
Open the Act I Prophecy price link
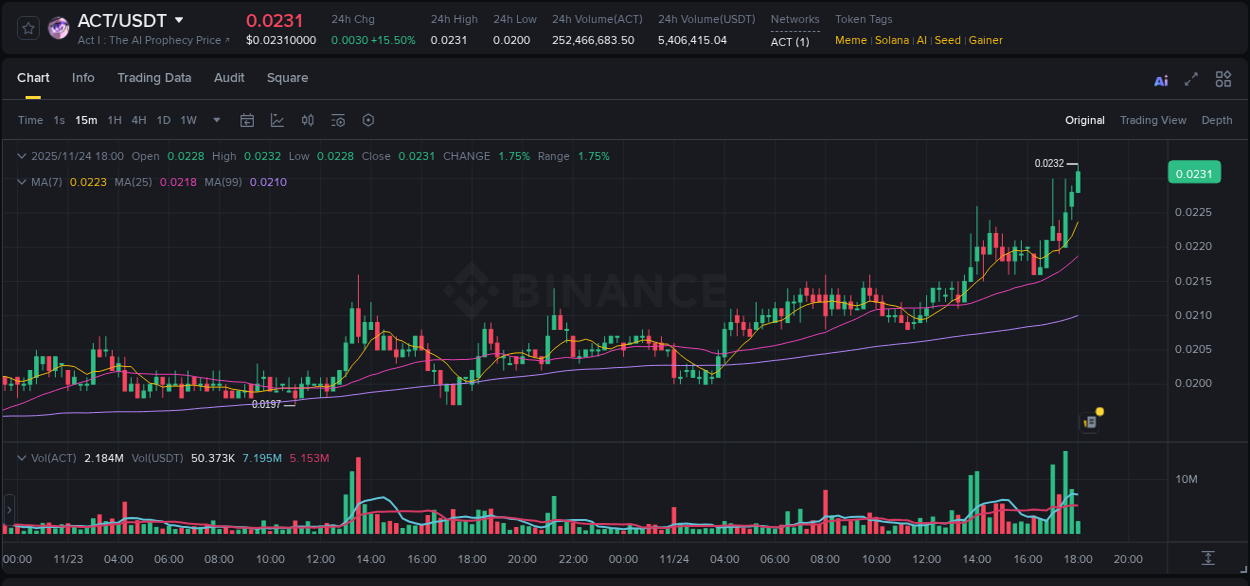(x=152, y=40)
